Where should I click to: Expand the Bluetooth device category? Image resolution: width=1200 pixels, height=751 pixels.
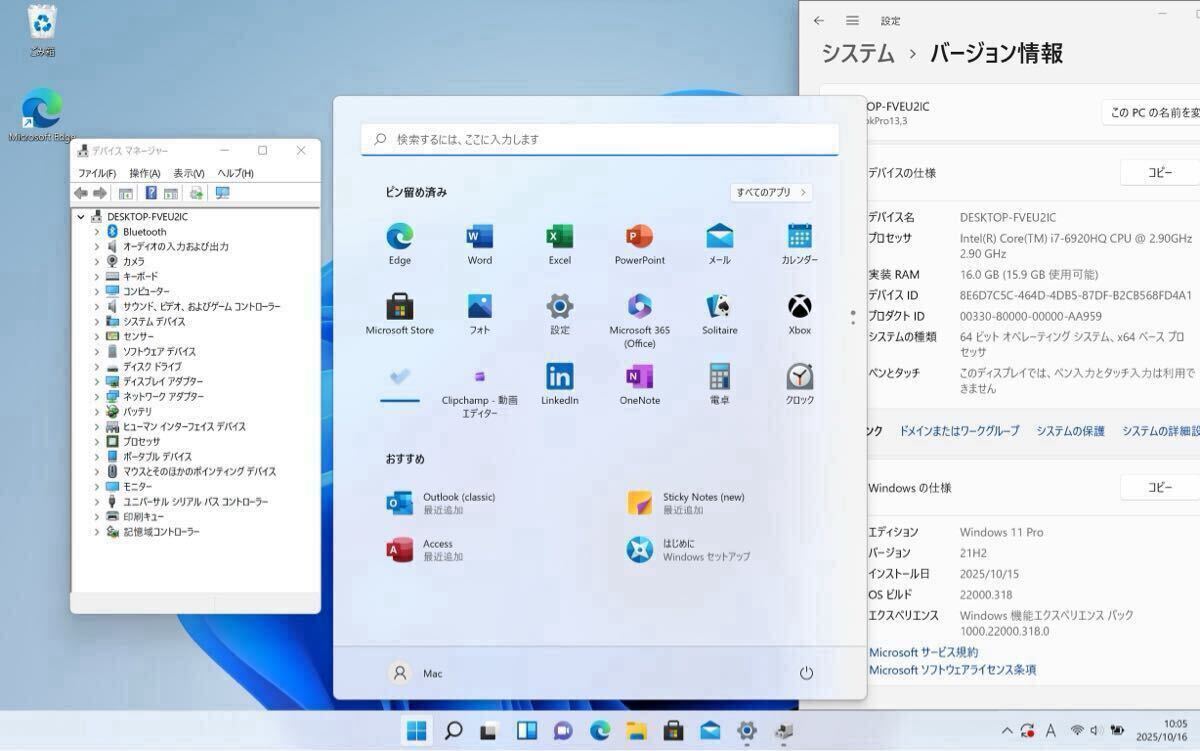coord(97,232)
